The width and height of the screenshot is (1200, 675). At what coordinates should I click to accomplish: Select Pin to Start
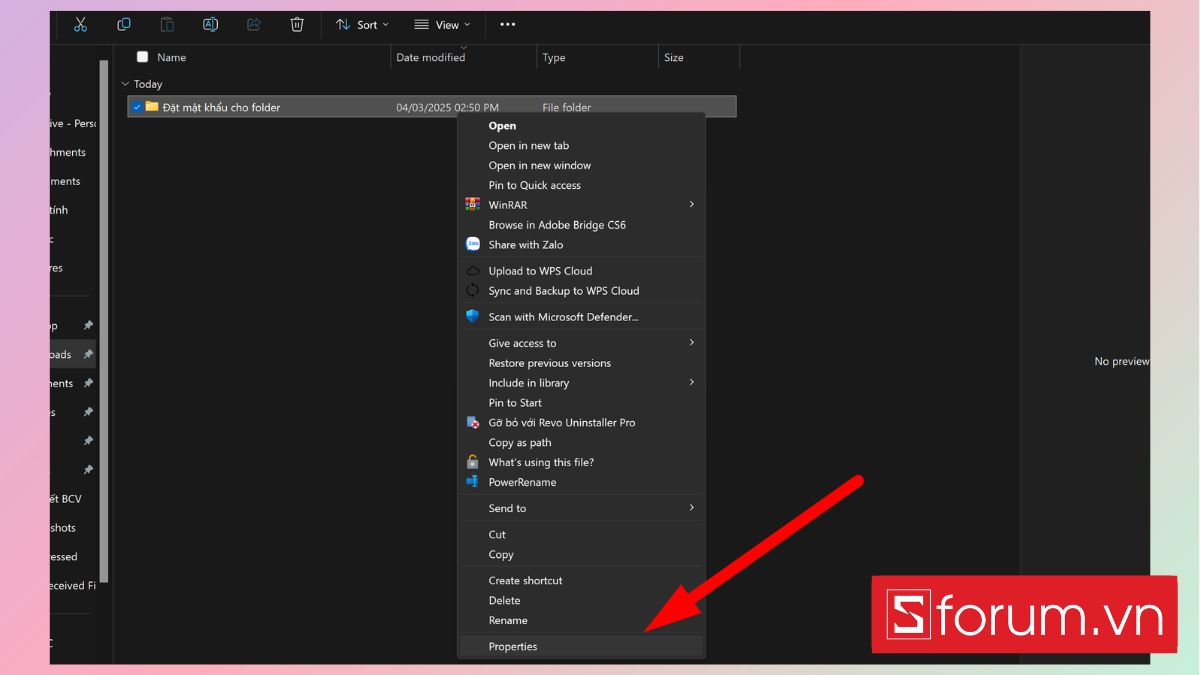(581, 403)
